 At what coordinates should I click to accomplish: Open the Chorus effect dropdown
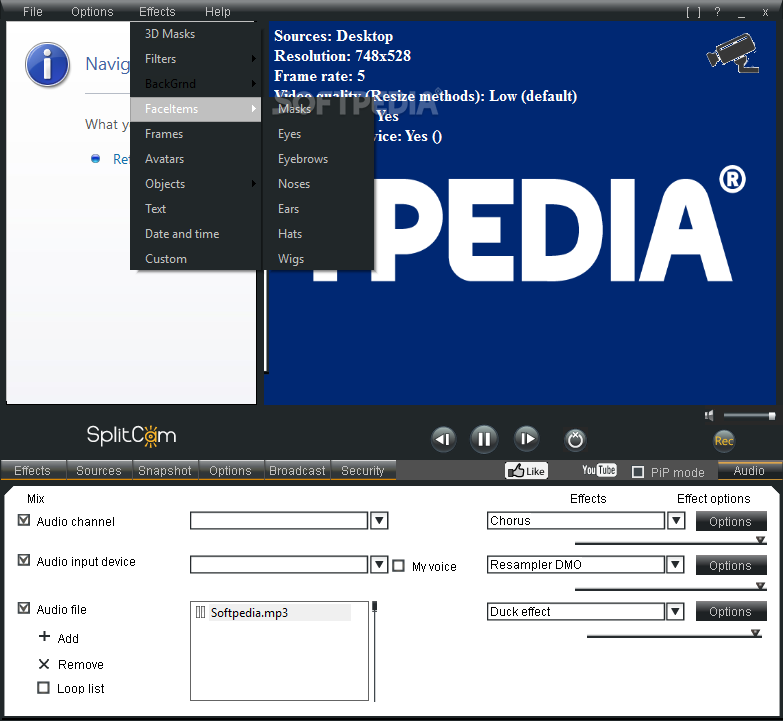(676, 521)
